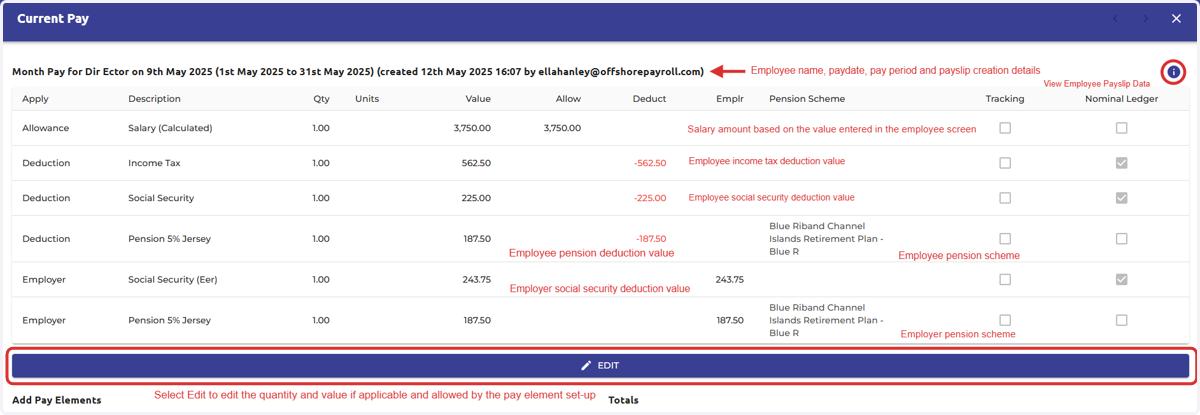The image size is (1200, 415).
Task: Tick Tracking checkbox for Employer Pension 5% Jersey row
Action: click(1005, 320)
